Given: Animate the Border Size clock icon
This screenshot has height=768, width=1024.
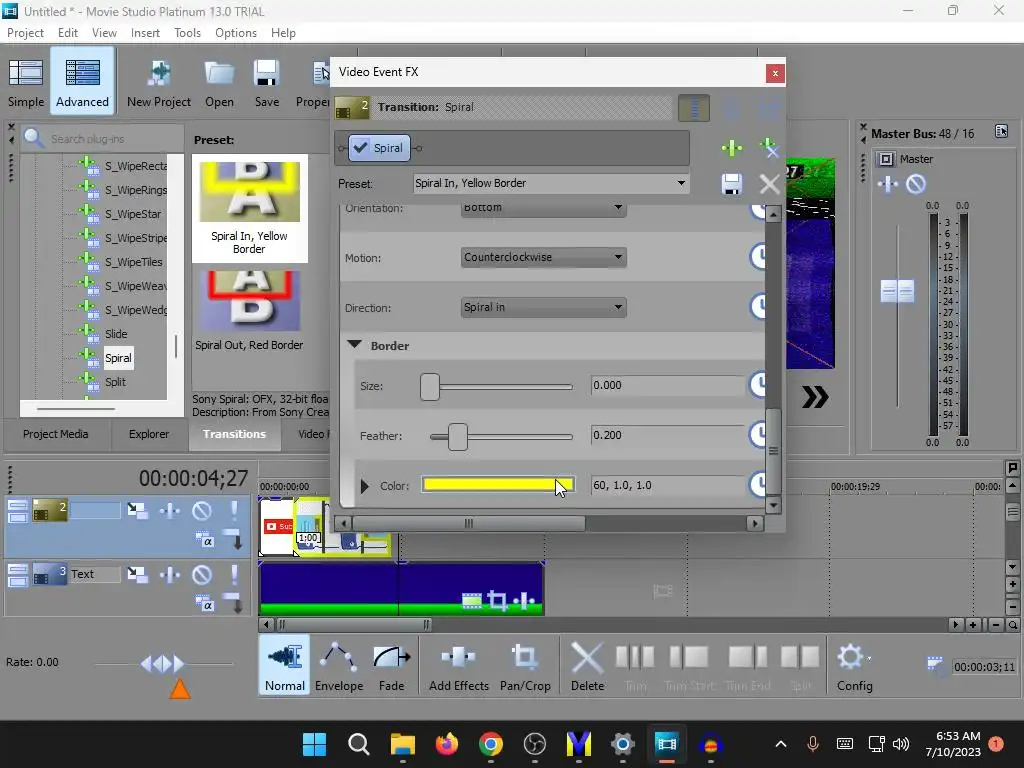Looking at the screenshot, I should pyautogui.click(x=758, y=385).
